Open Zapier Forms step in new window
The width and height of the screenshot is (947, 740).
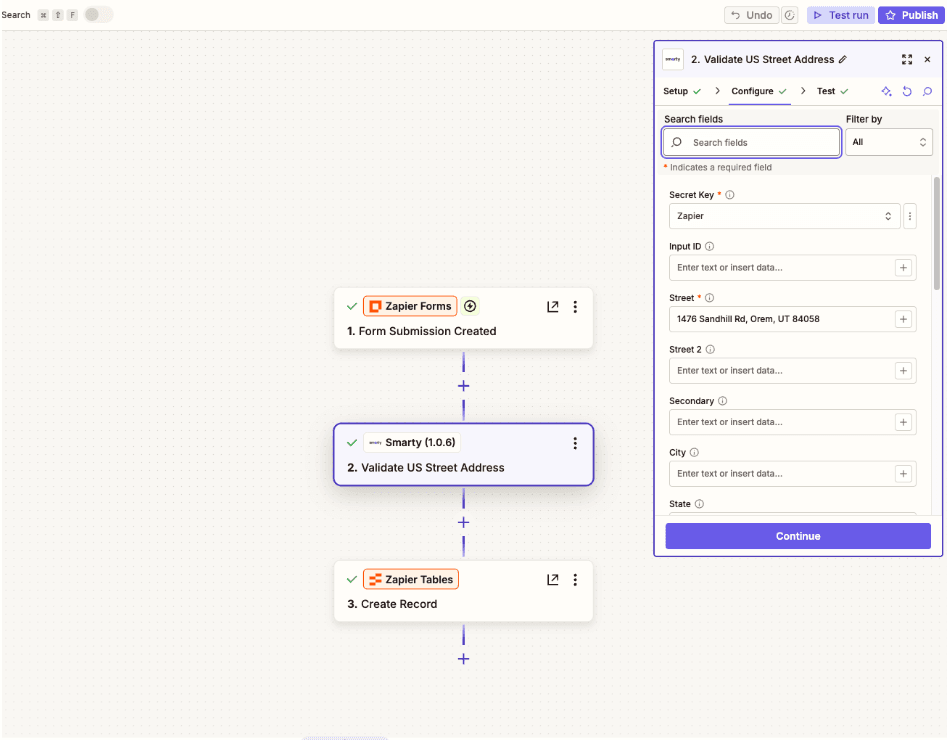pyautogui.click(x=553, y=307)
